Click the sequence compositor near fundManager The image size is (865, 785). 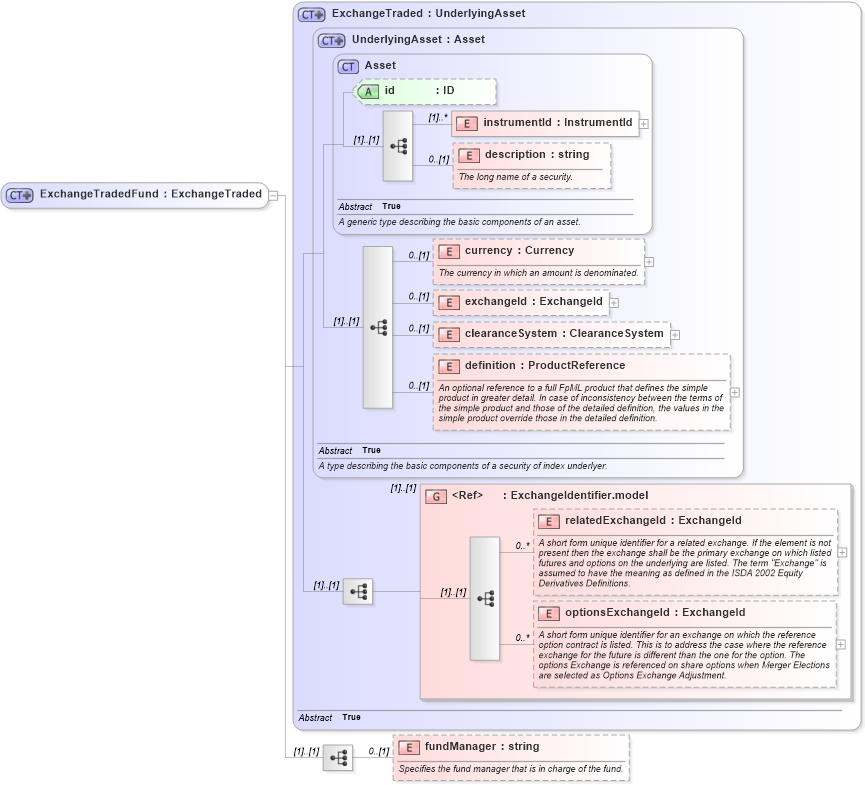pyautogui.click(x=339, y=758)
